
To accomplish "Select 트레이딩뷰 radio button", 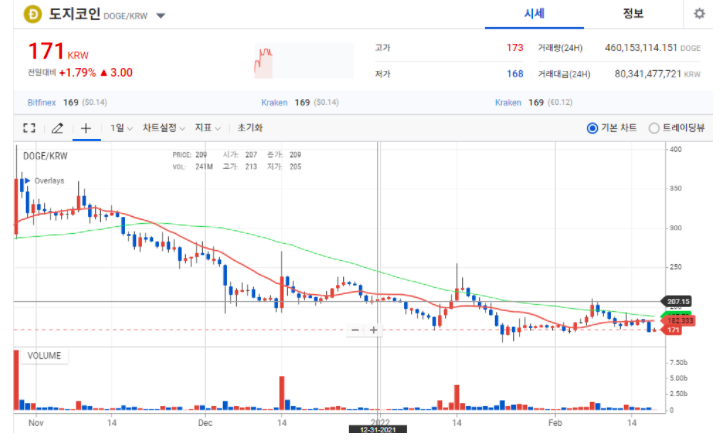I will pos(654,128).
